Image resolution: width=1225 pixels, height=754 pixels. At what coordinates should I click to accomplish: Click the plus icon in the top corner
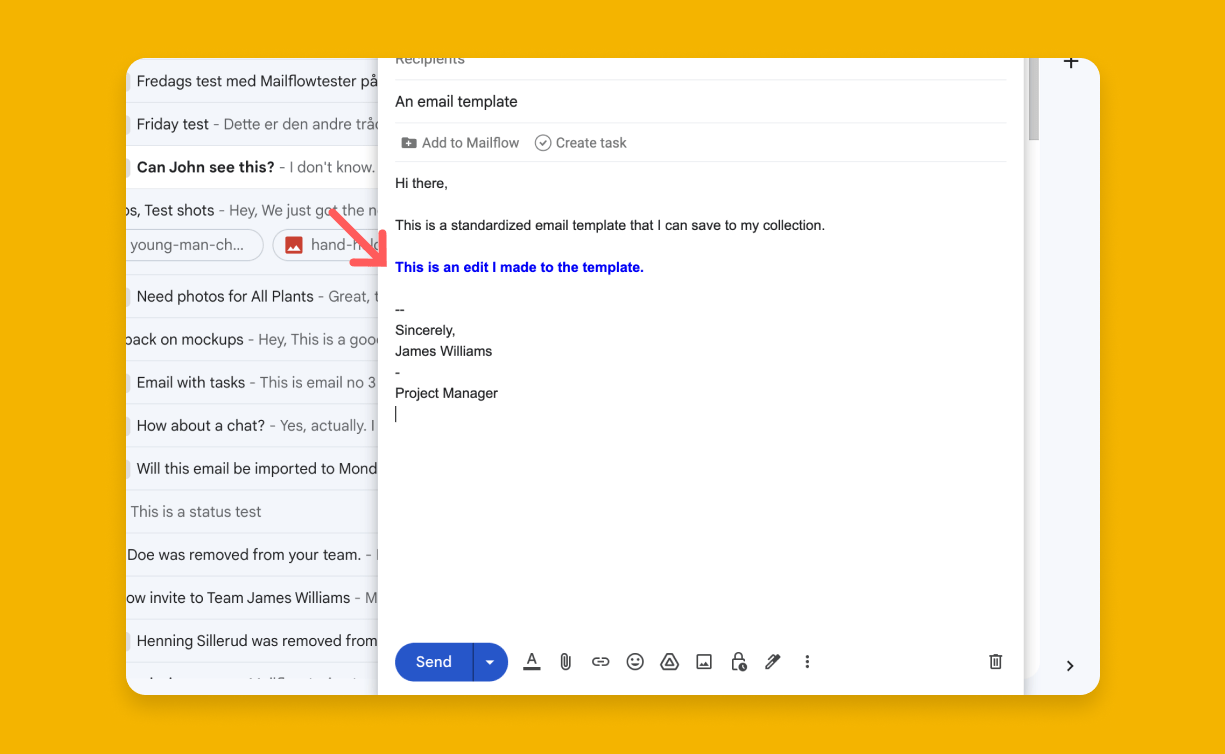tap(1070, 61)
